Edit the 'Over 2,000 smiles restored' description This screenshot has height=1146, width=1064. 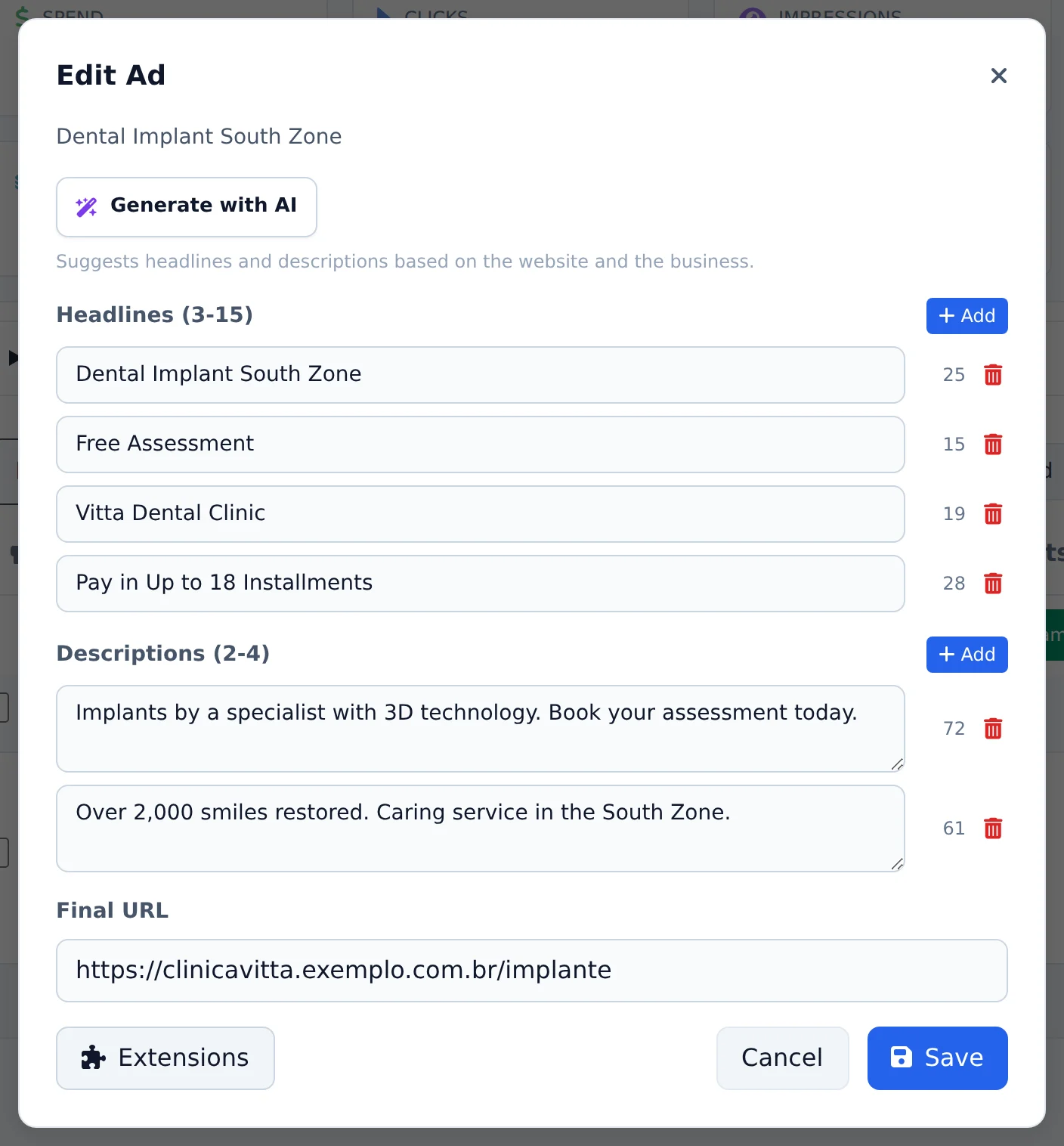(481, 829)
